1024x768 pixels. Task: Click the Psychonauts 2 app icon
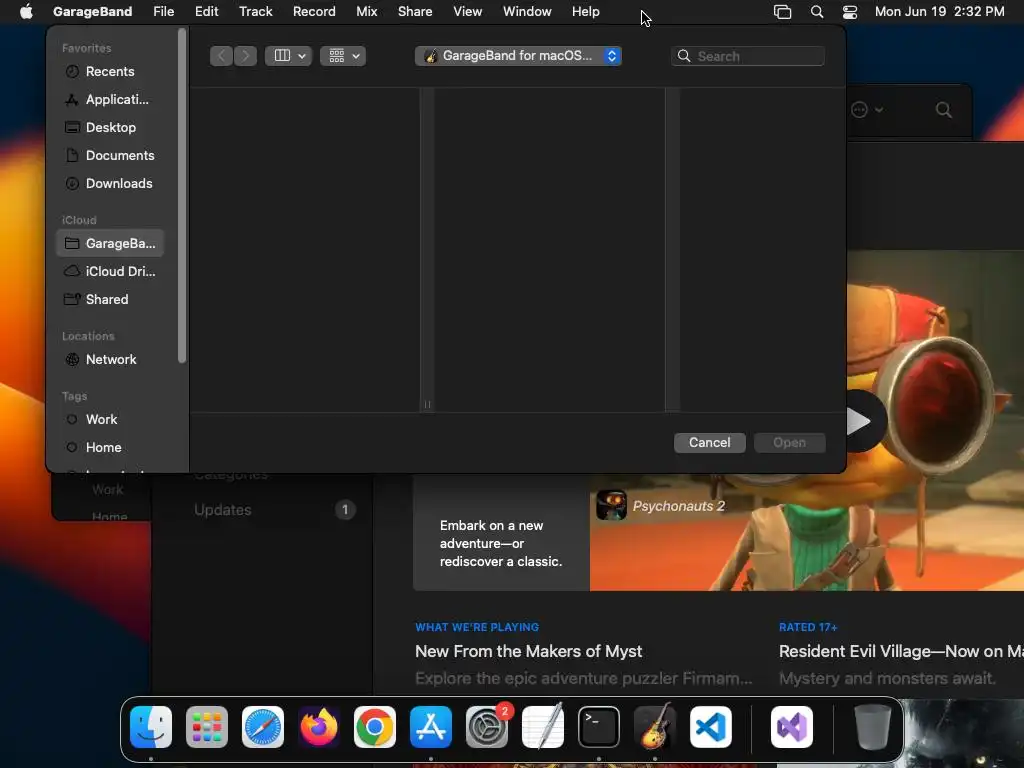(611, 505)
